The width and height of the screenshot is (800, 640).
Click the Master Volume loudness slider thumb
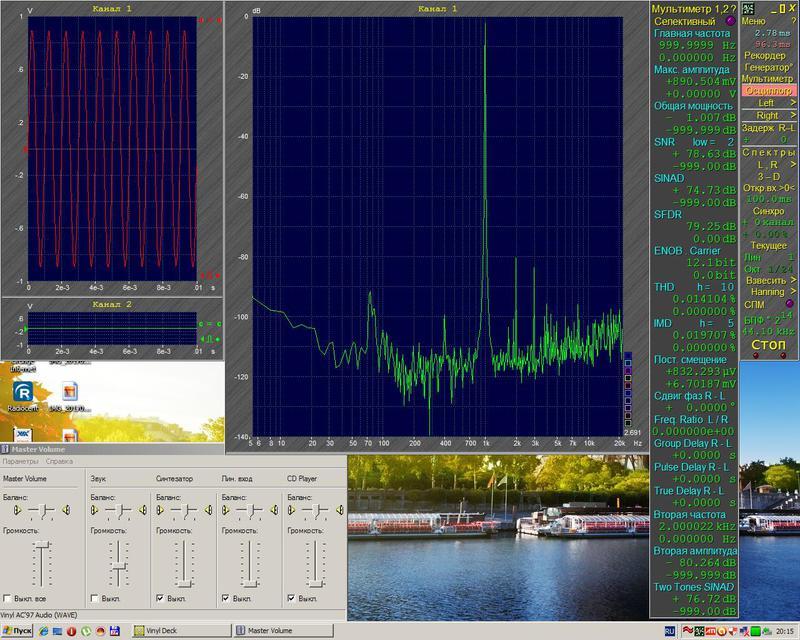coord(41,545)
